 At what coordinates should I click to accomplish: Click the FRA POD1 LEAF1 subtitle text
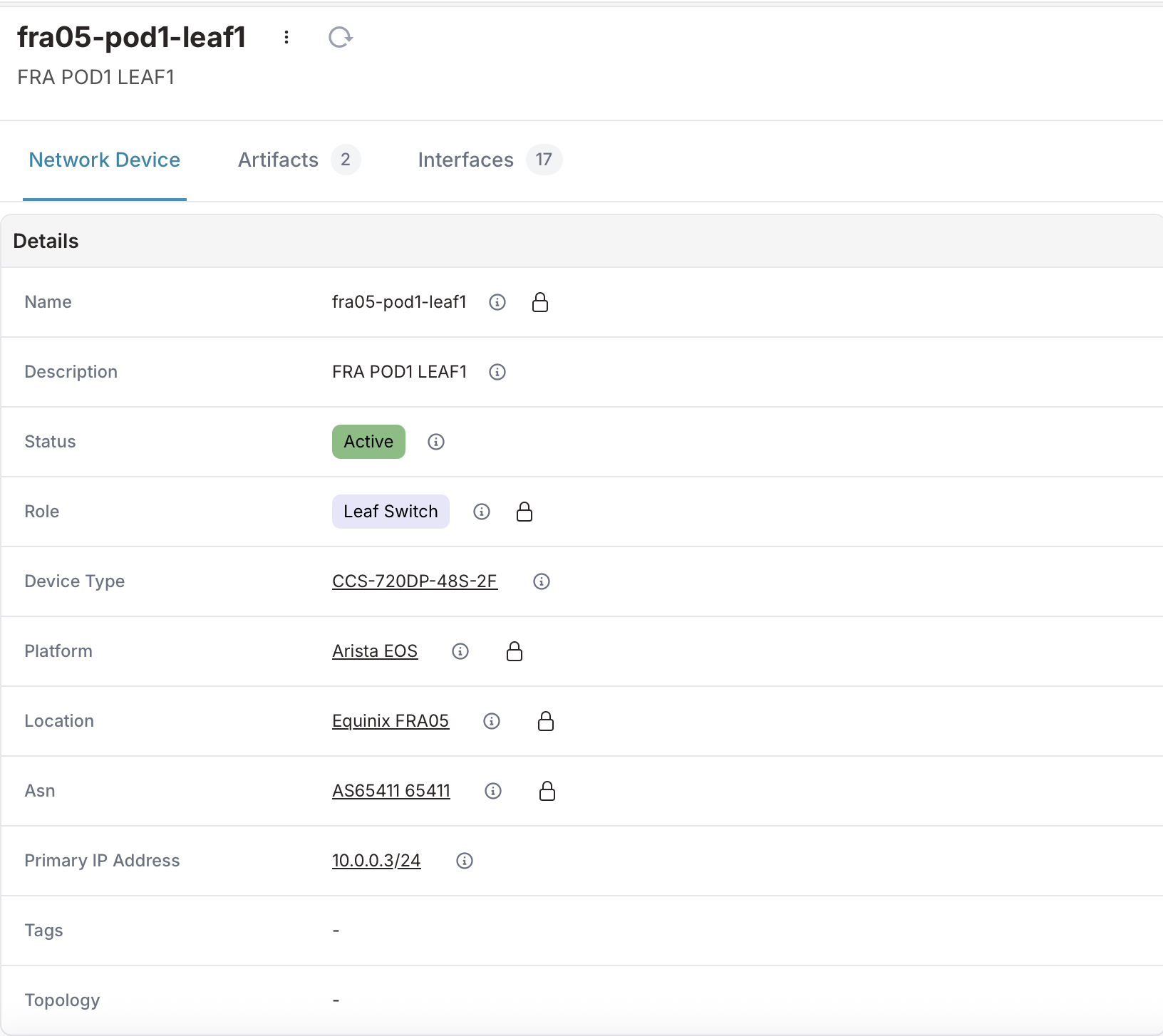96,77
